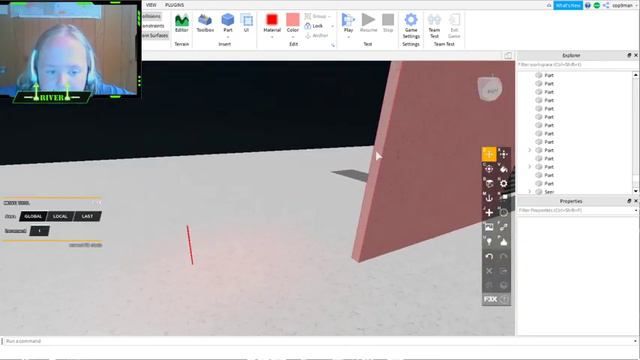Select the F3X Resize tool
Viewport: 640px width, 360px height.
[504, 154]
